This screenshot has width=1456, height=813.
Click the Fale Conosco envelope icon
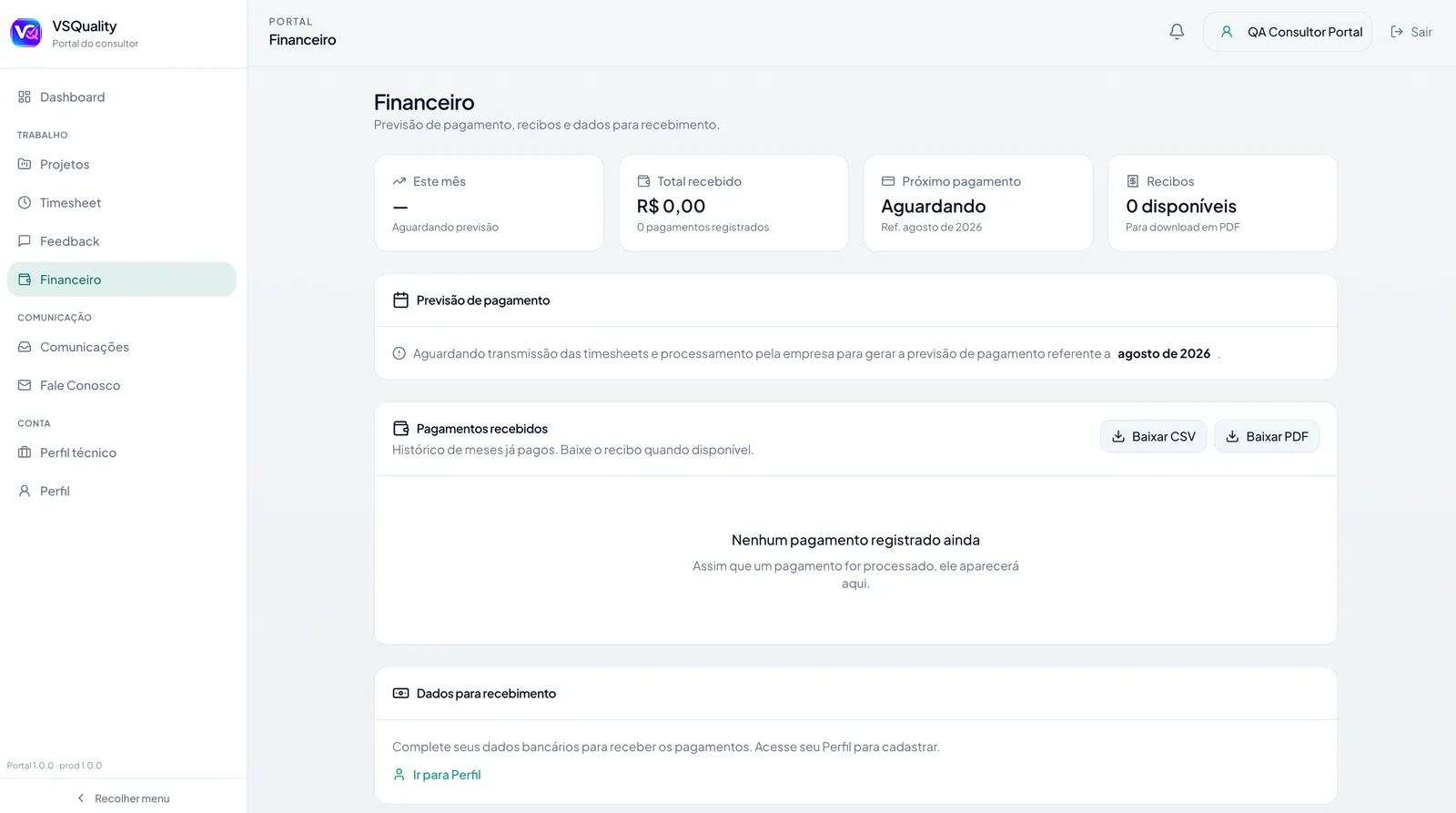25,385
